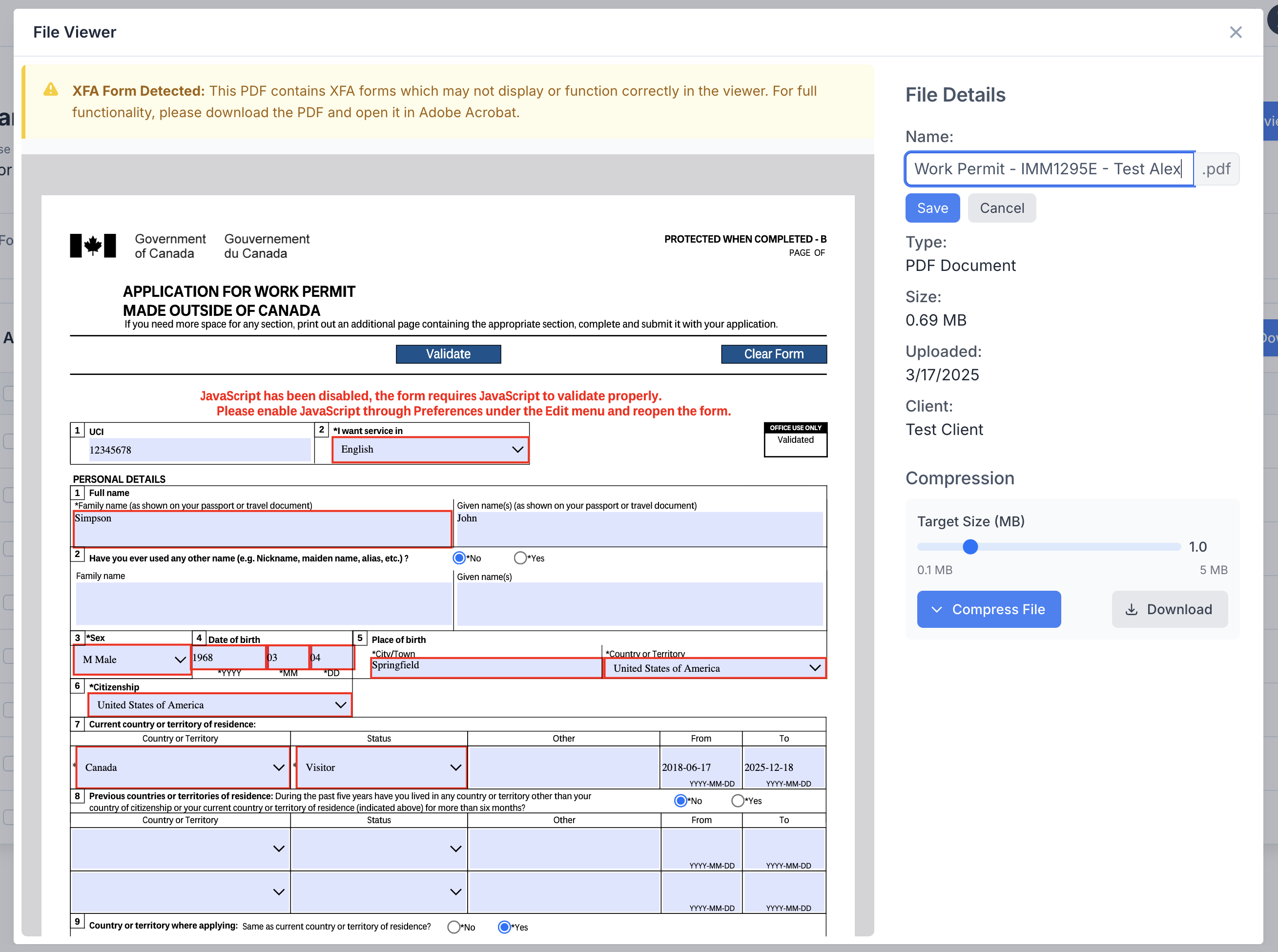Open second empty previous status dropdown

pyautogui.click(x=379, y=891)
